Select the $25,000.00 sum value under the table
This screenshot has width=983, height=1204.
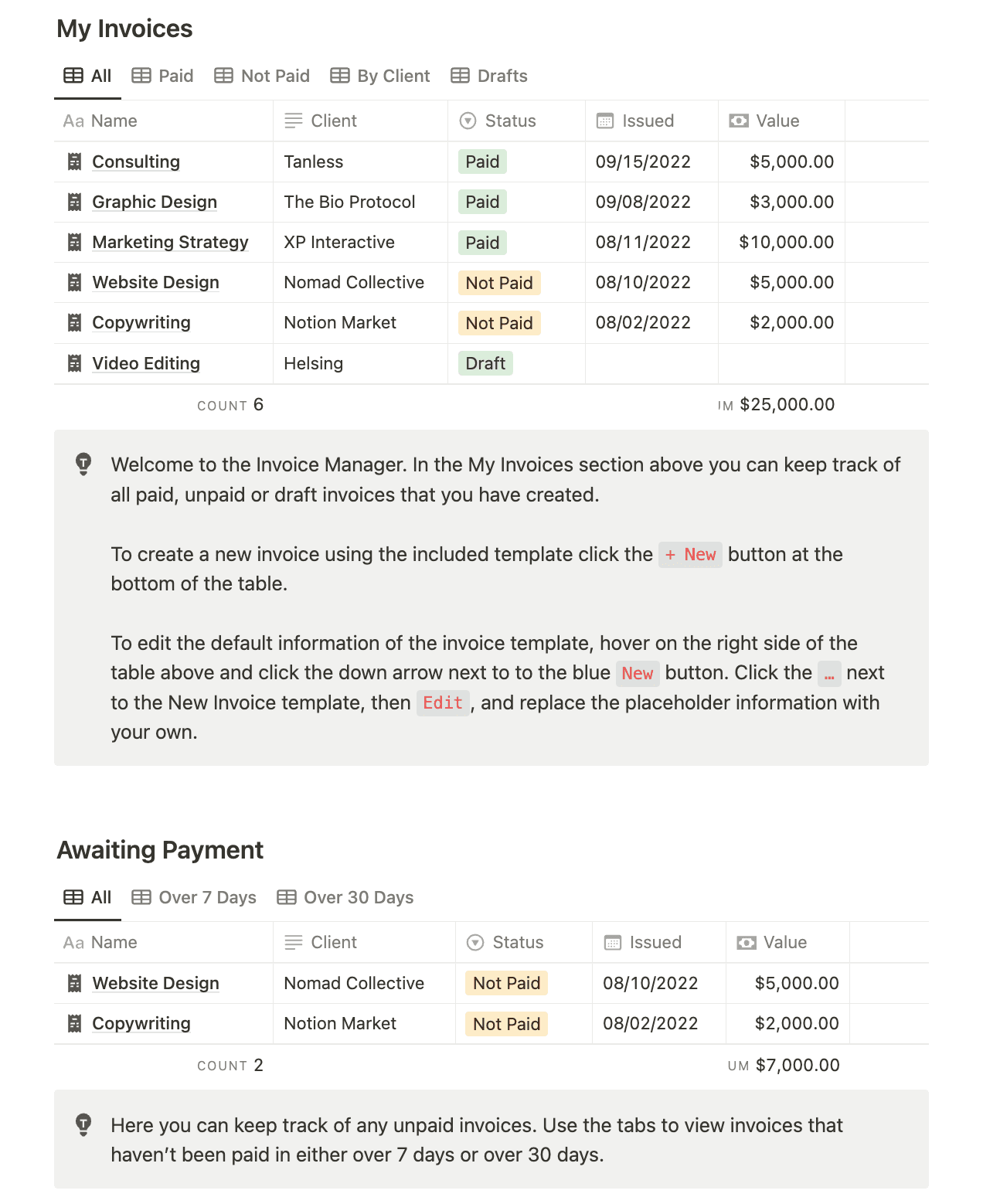[x=787, y=404]
